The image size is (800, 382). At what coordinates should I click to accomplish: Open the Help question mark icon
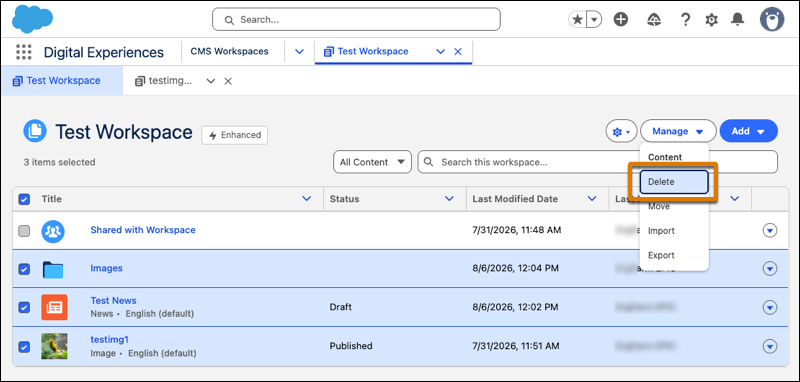(686, 20)
